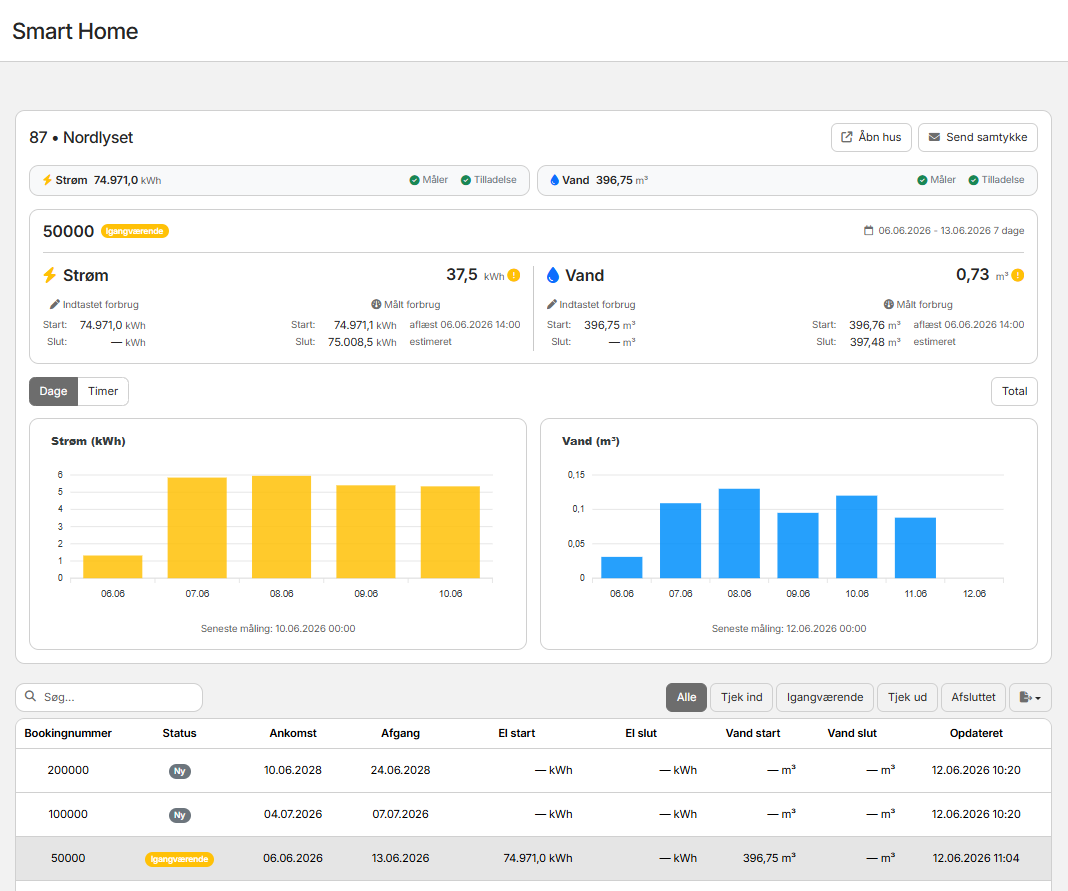
Task: Open booking row 200000
Action: point(533,770)
